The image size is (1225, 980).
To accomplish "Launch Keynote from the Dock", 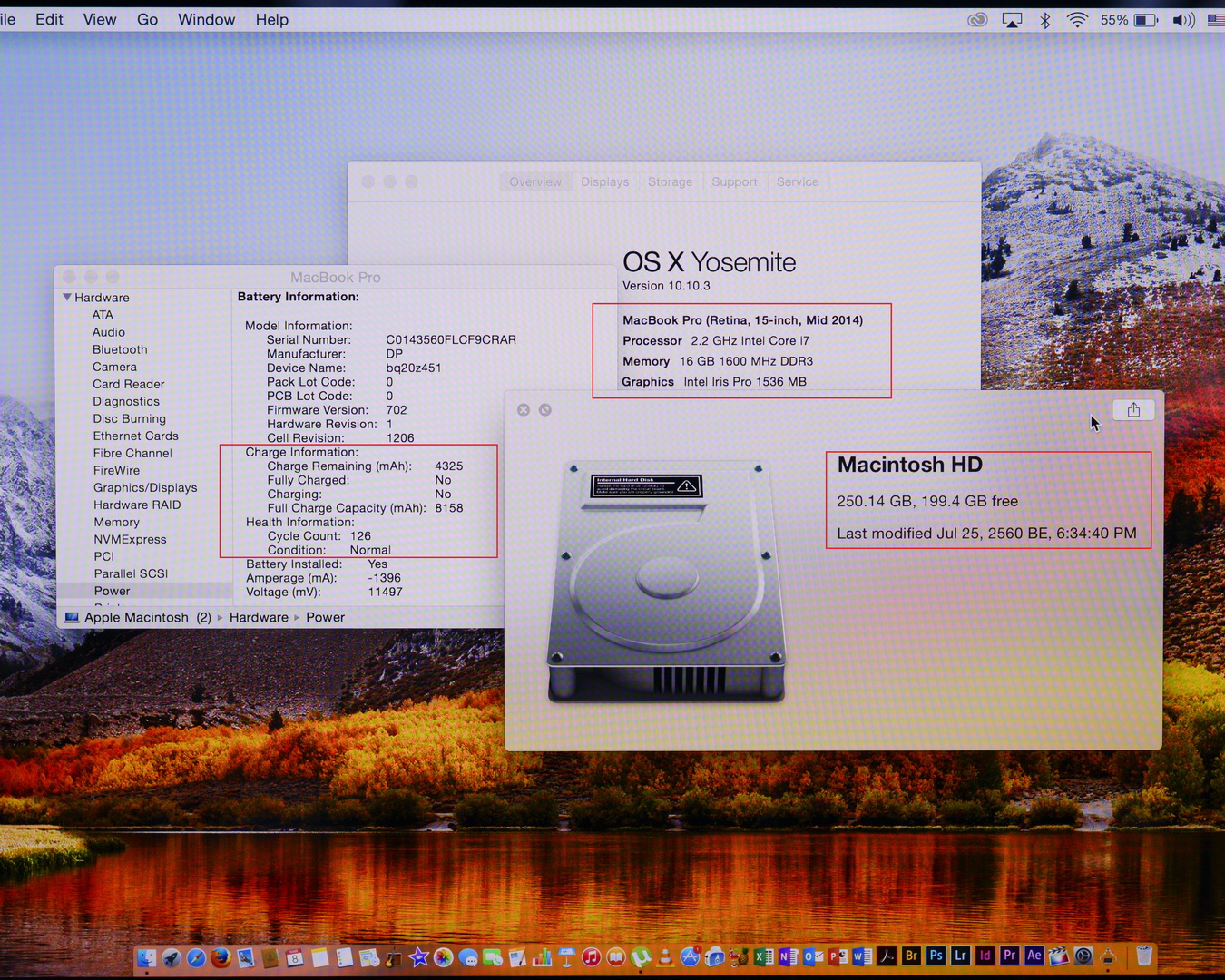I will (566, 957).
